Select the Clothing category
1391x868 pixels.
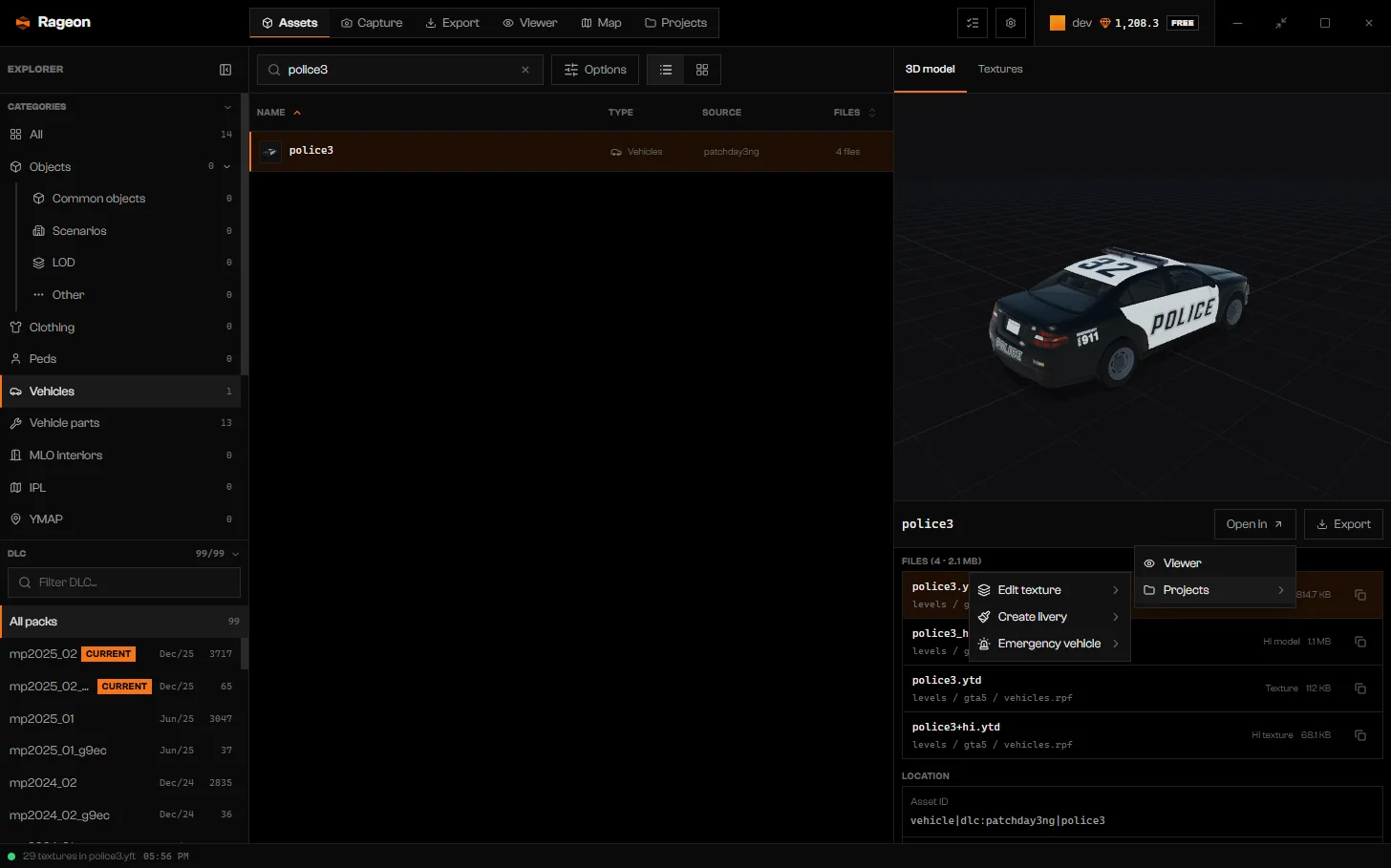click(x=120, y=328)
